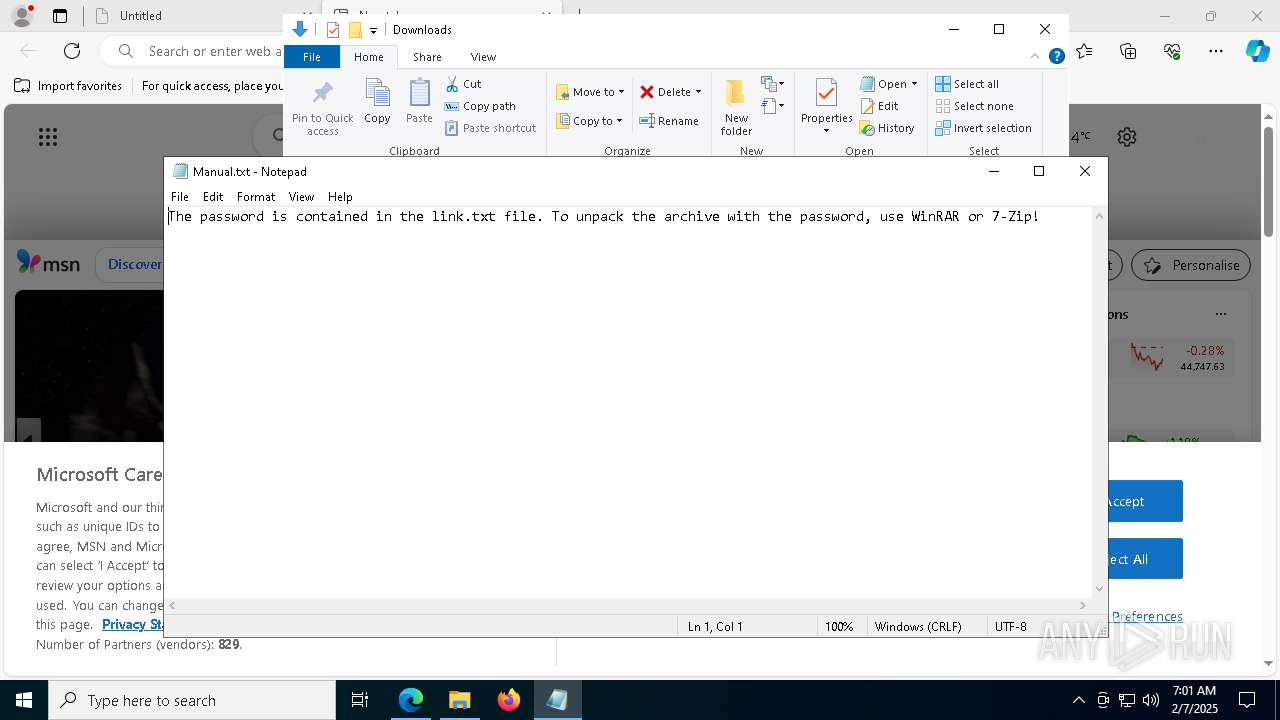
Task: Open the Notepad Format menu
Action: (x=256, y=197)
